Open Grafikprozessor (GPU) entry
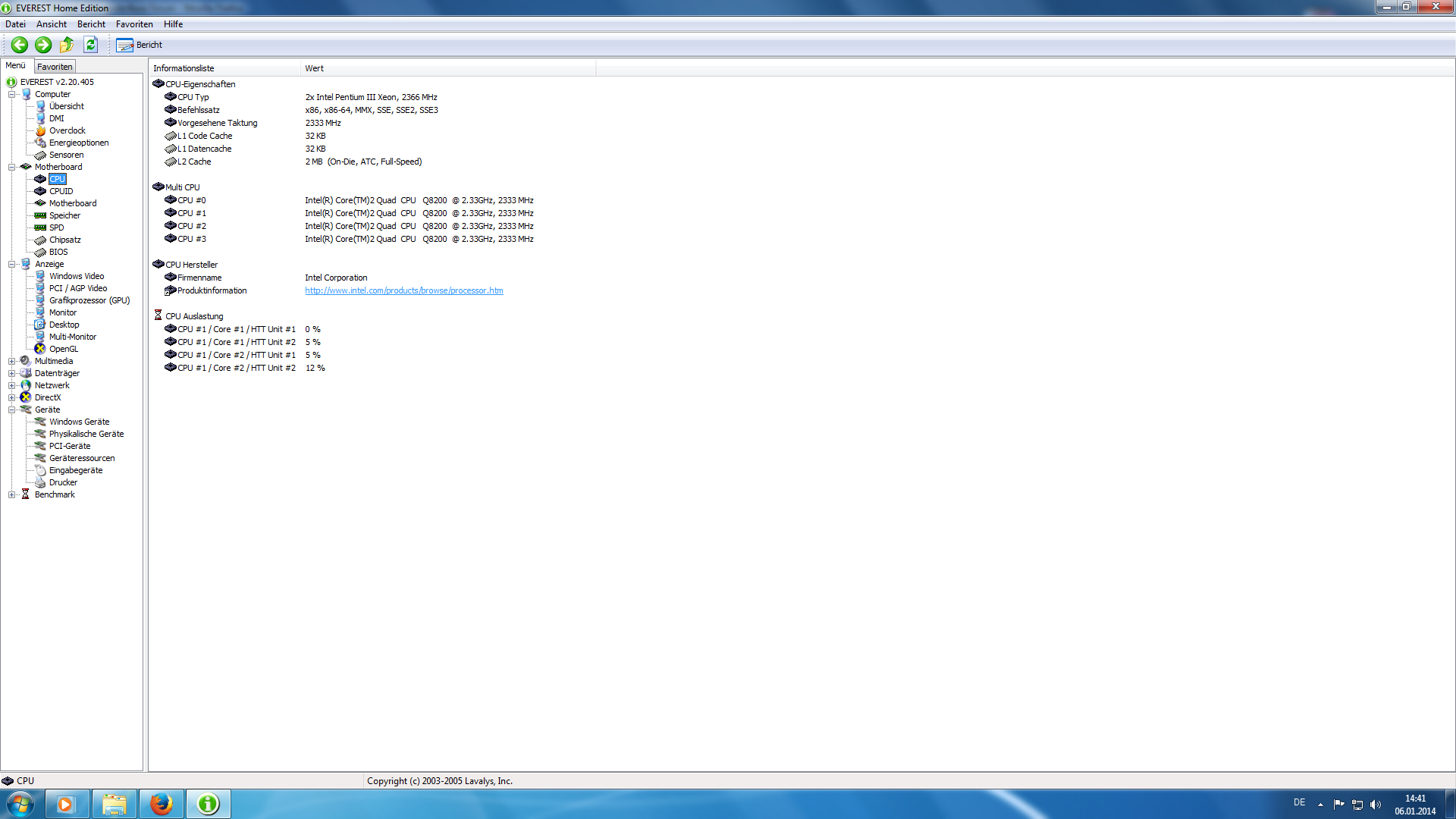Screen dimensions: 1456x819 click(89, 300)
